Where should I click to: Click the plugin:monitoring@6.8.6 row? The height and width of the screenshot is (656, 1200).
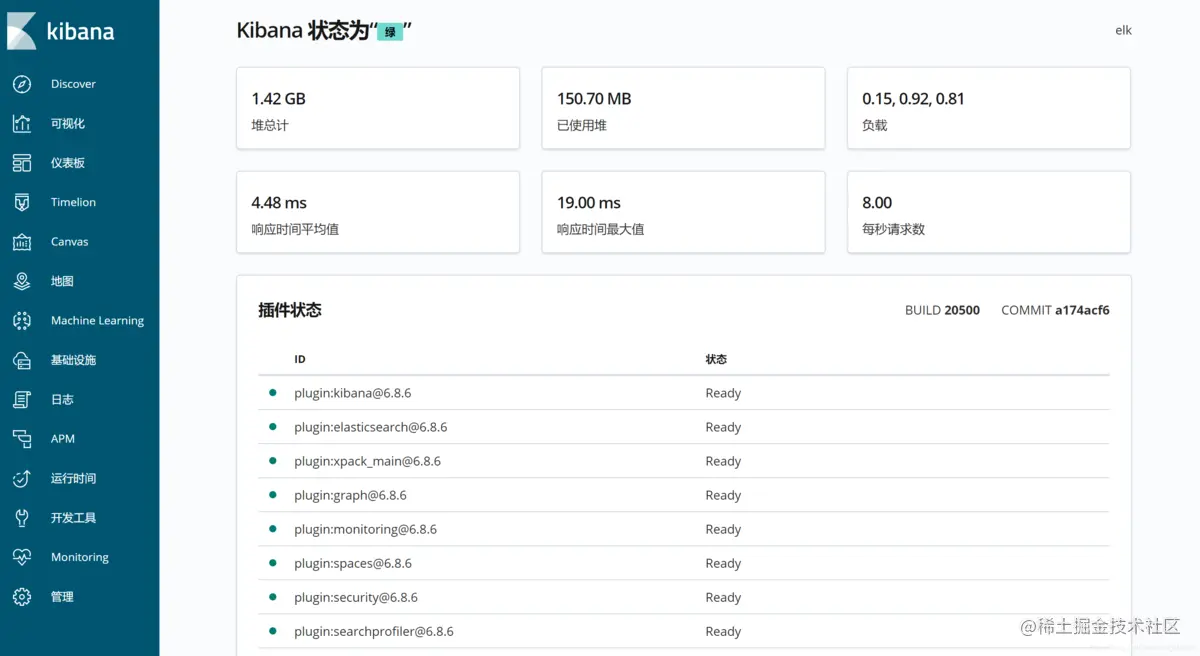pos(683,529)
